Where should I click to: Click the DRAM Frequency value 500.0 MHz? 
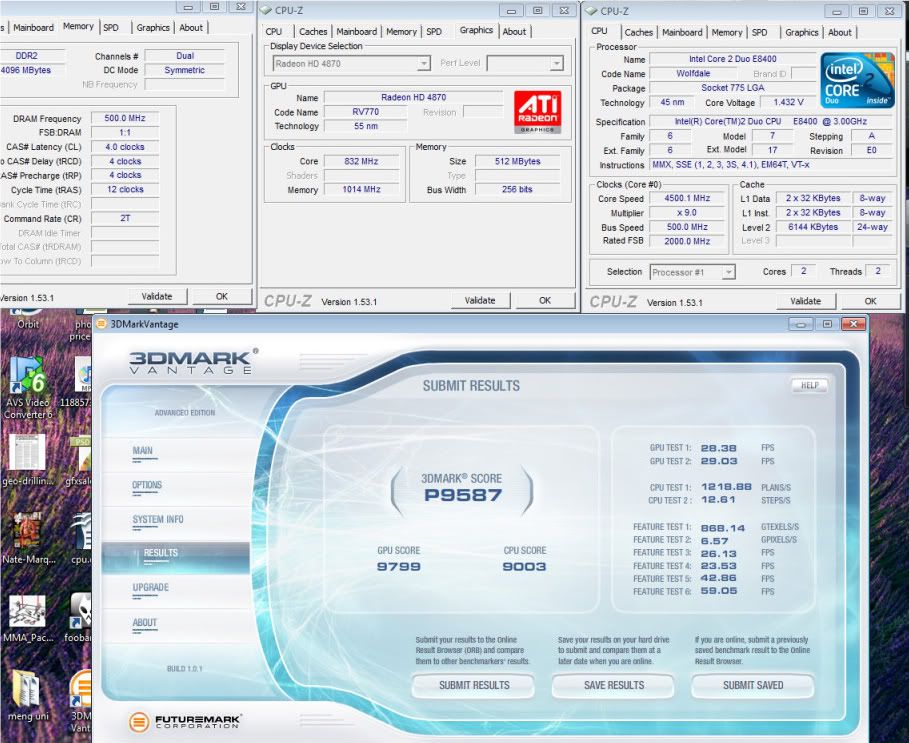point(125,118)
